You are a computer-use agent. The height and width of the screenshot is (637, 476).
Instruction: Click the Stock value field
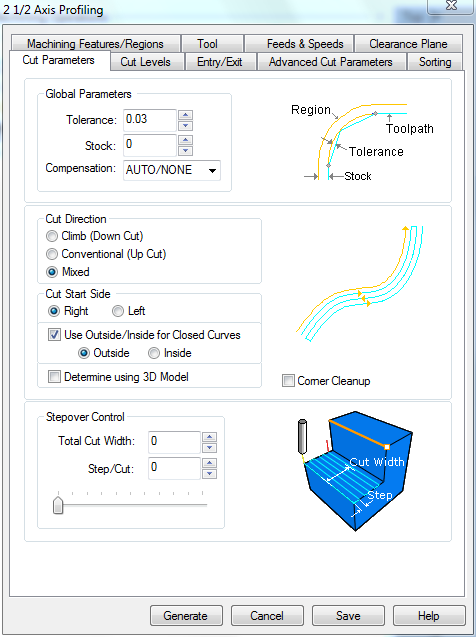click(x=150, y=145)
